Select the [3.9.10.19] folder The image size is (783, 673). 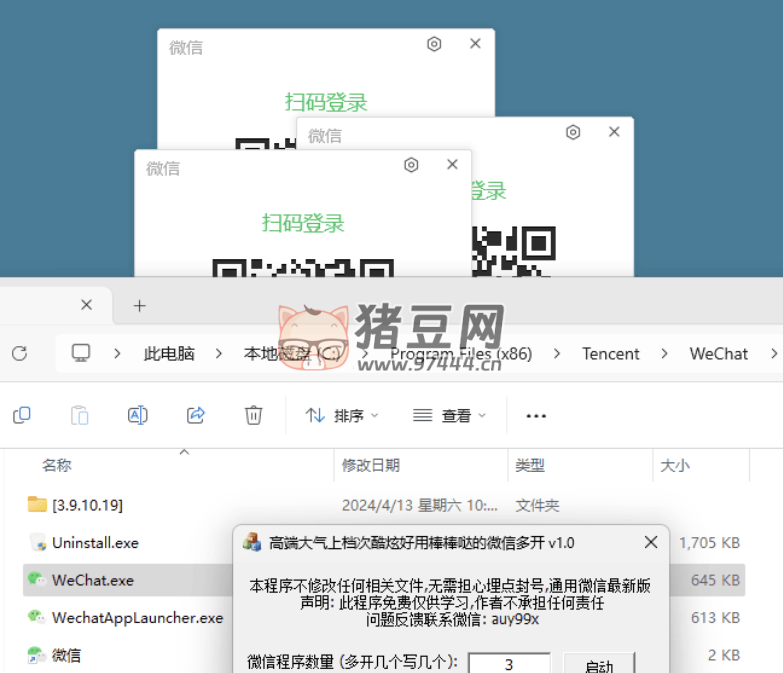[87, 505]
